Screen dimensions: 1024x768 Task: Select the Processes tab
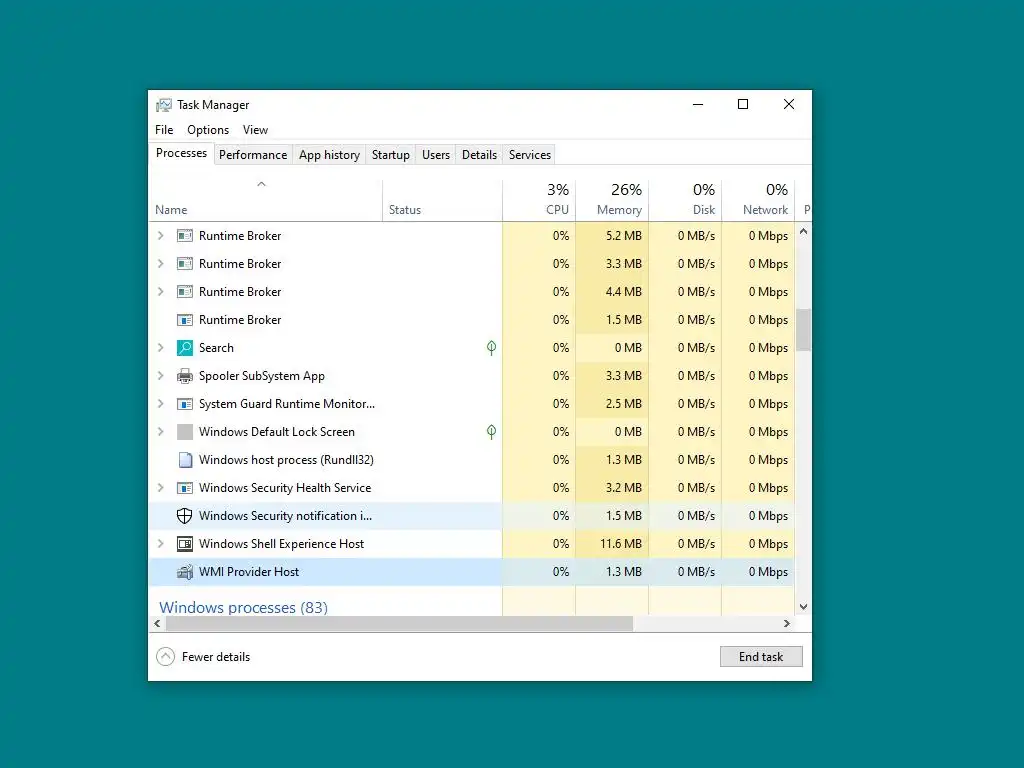click(x=182, y=153)
